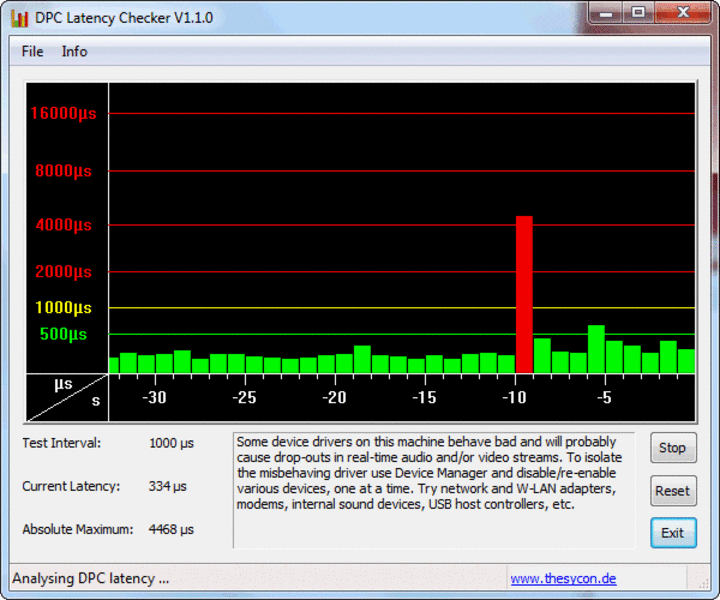Click the yellow 1000µs axis label

[63, 308]
